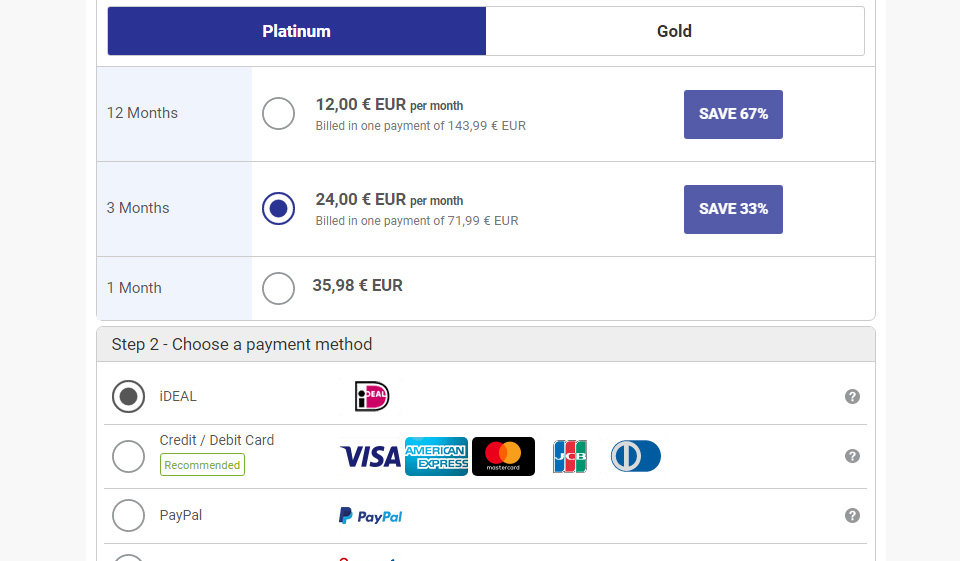Choose Credit / Debit Card radio button
Viewport: 960px width, 561px height.
tap(128, 456)
